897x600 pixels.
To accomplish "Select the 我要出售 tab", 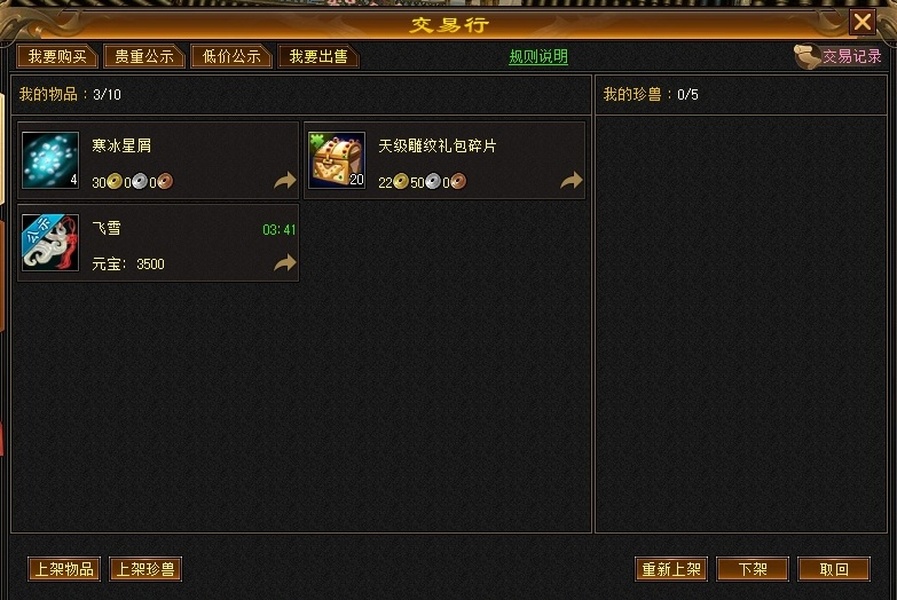I will [318, 56].
